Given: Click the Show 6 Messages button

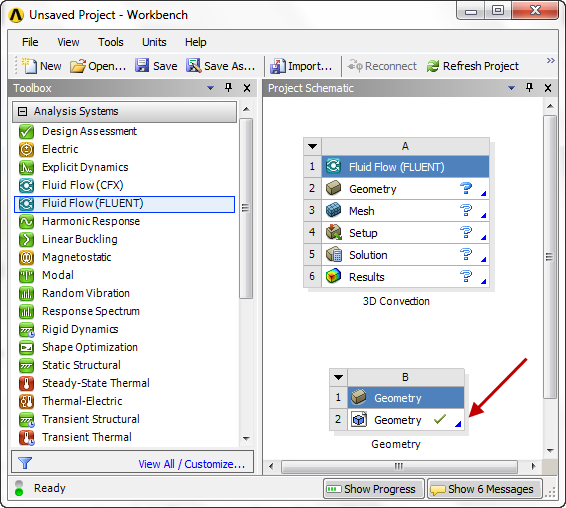Looking at the screenshot, I should coord(484,489).
